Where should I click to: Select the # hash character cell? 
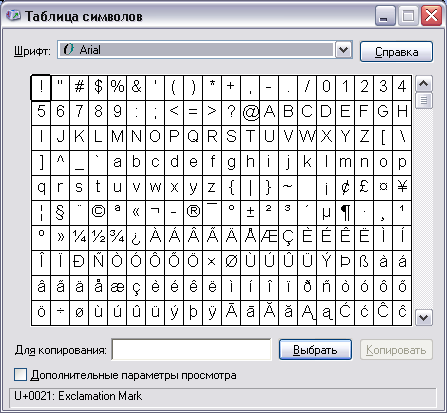coord(79,88)
